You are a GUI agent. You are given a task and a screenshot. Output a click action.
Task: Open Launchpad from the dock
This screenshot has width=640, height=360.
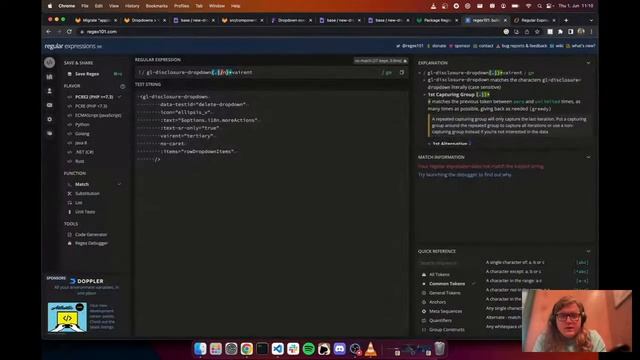click(216, 349)
